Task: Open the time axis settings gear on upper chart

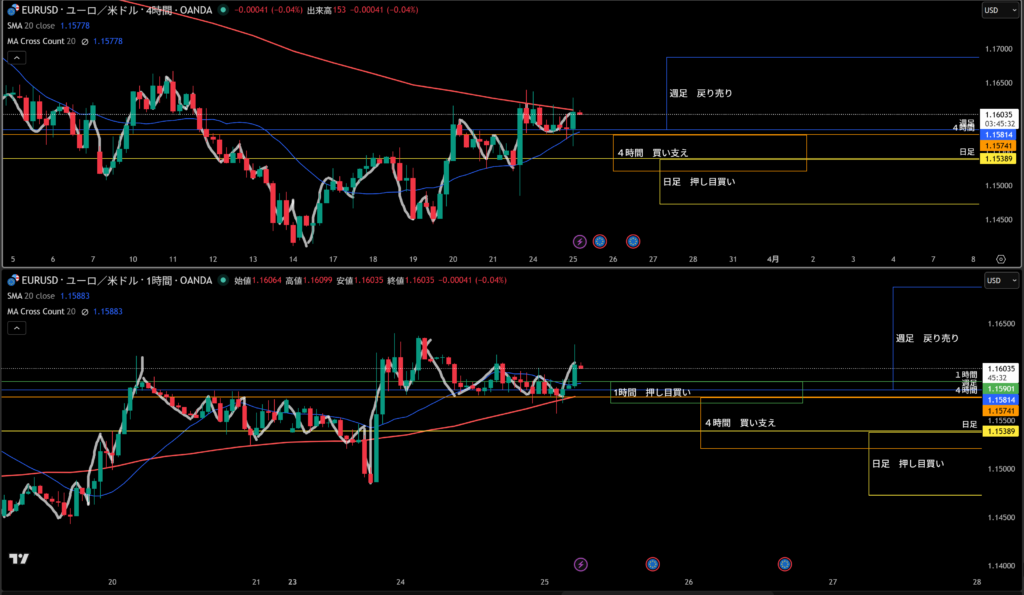Action: tap(1001, 258)
